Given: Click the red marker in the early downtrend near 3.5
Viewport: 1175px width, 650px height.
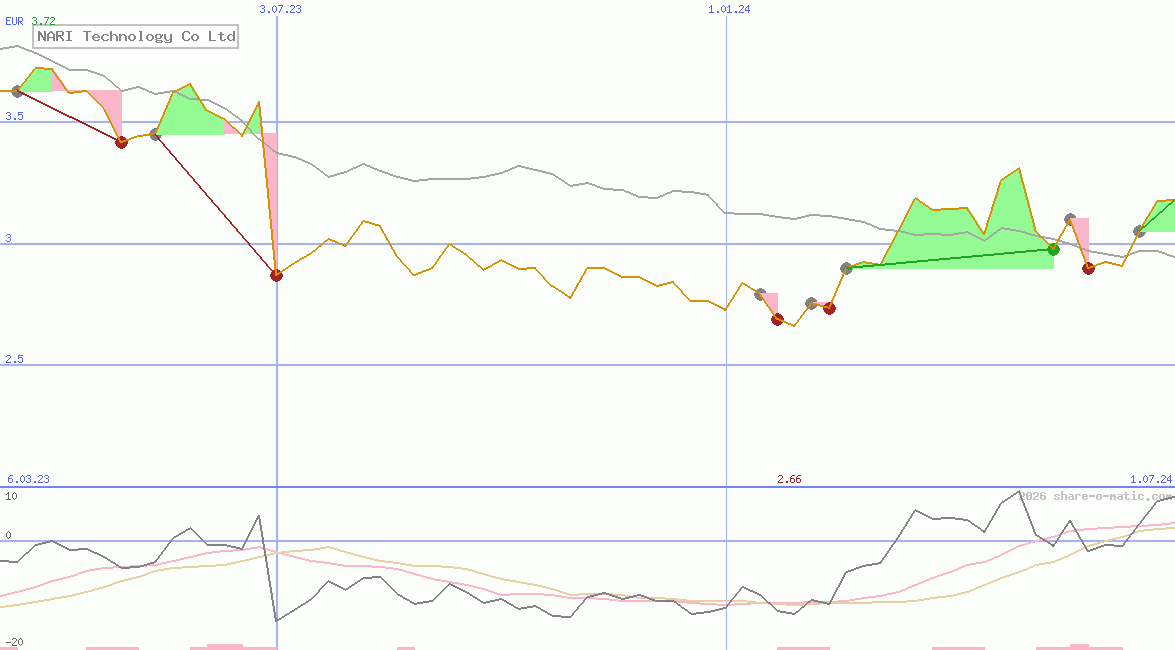Looking at the screenshot, I should [x=121, y=142].
